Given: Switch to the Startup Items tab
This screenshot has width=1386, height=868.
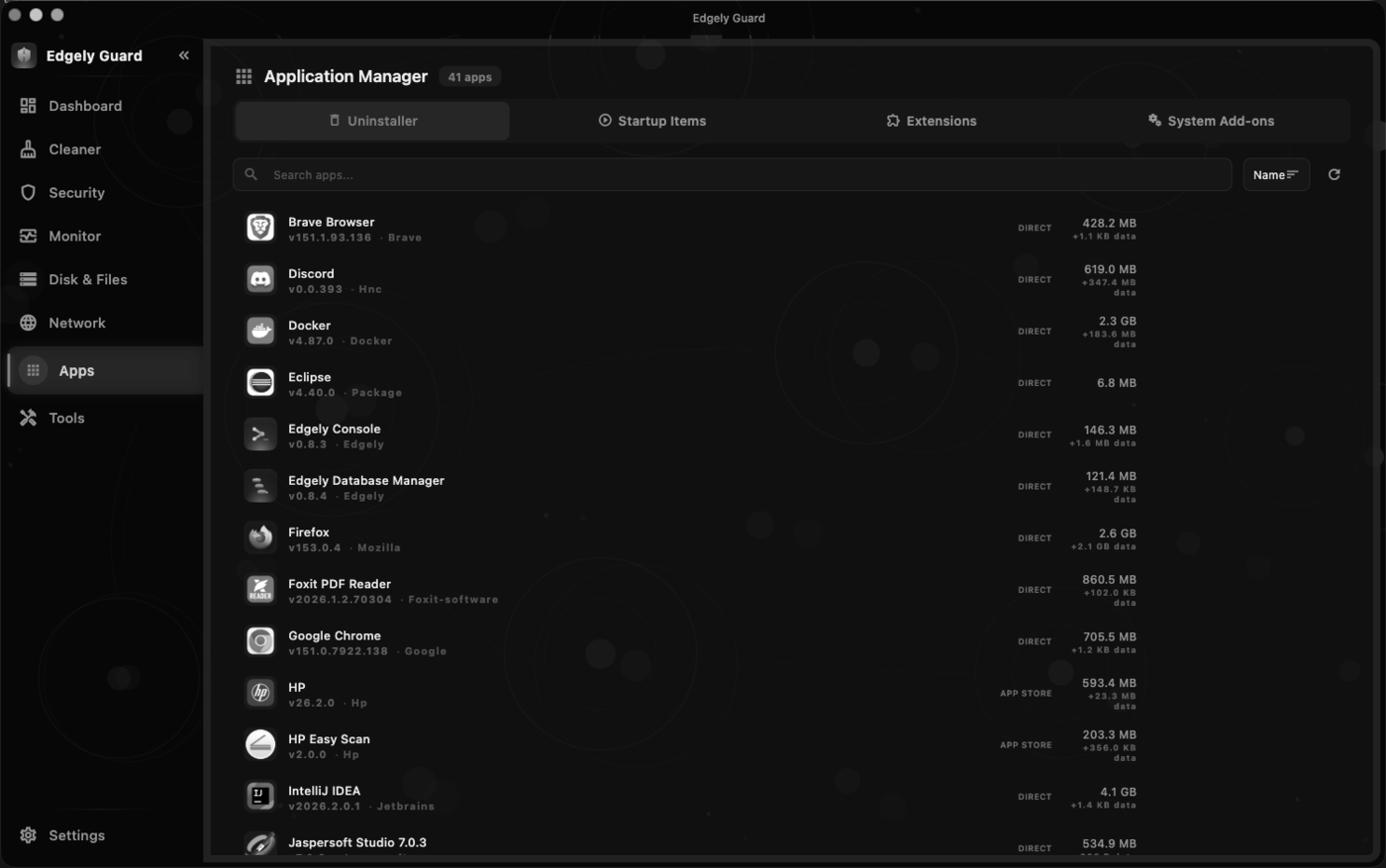Looking at the screenshot, I should click(x=652, y=121).
